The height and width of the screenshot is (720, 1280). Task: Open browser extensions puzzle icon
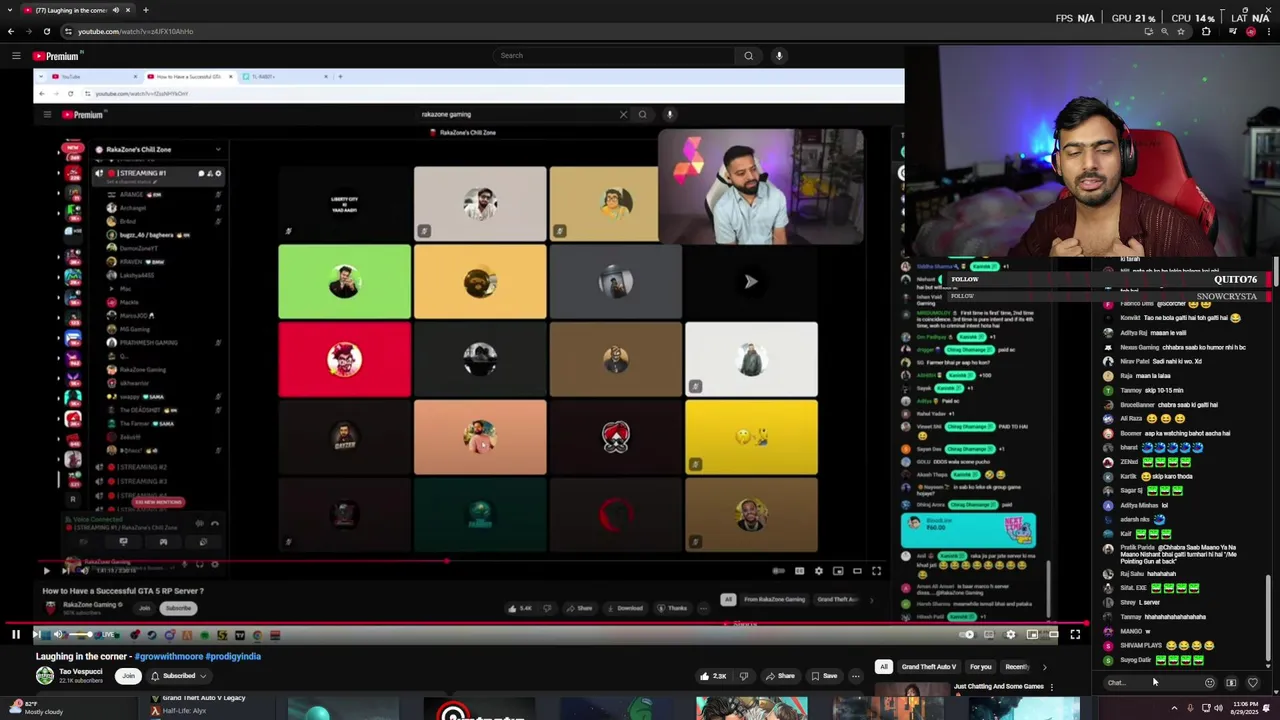click(x=1206, y=31)
